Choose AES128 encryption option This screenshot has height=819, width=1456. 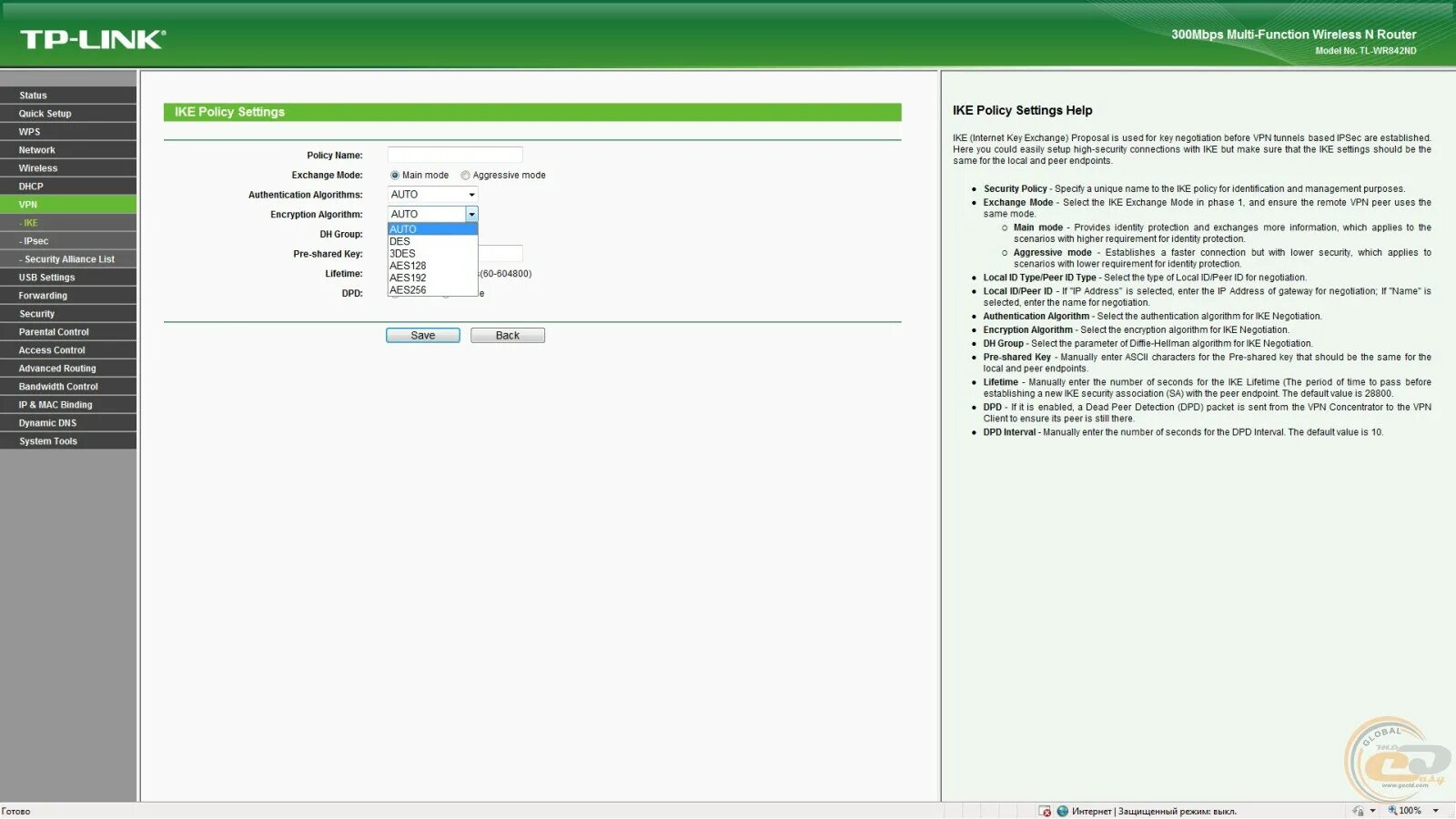432,266
